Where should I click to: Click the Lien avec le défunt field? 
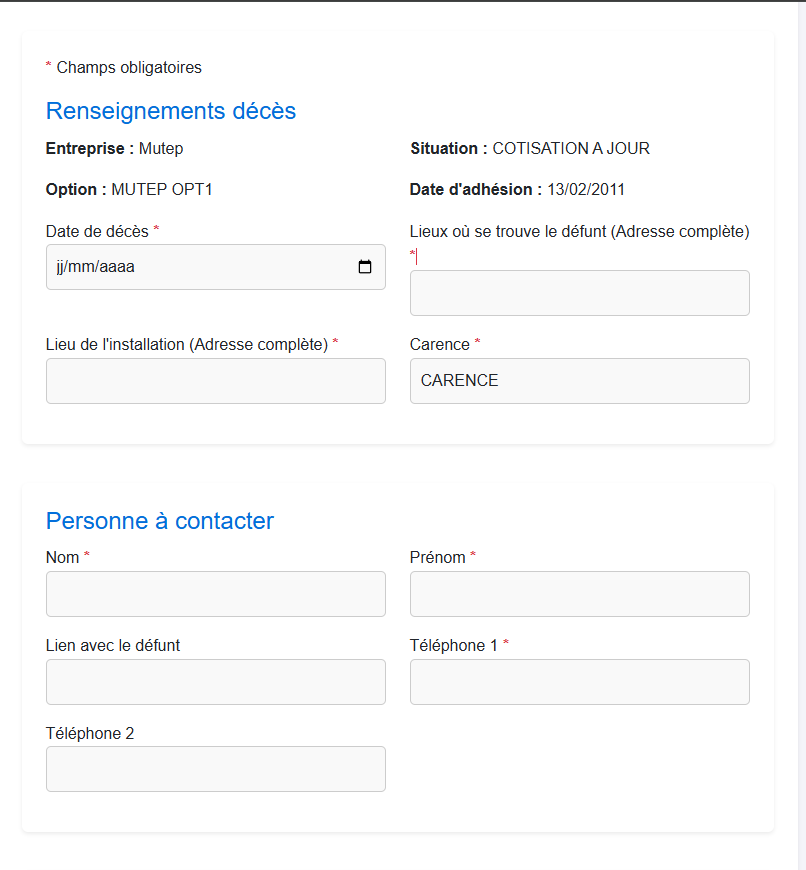(x=215, y=681)
